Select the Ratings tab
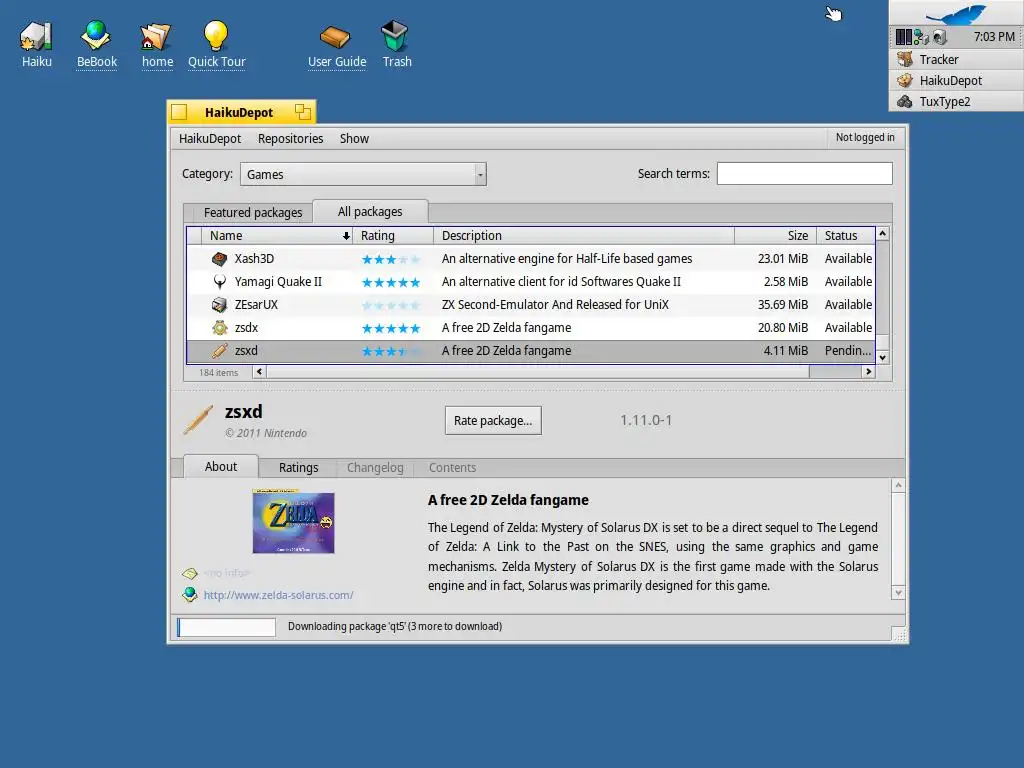Screen dimensions: 1024x768 coord(298,468)
